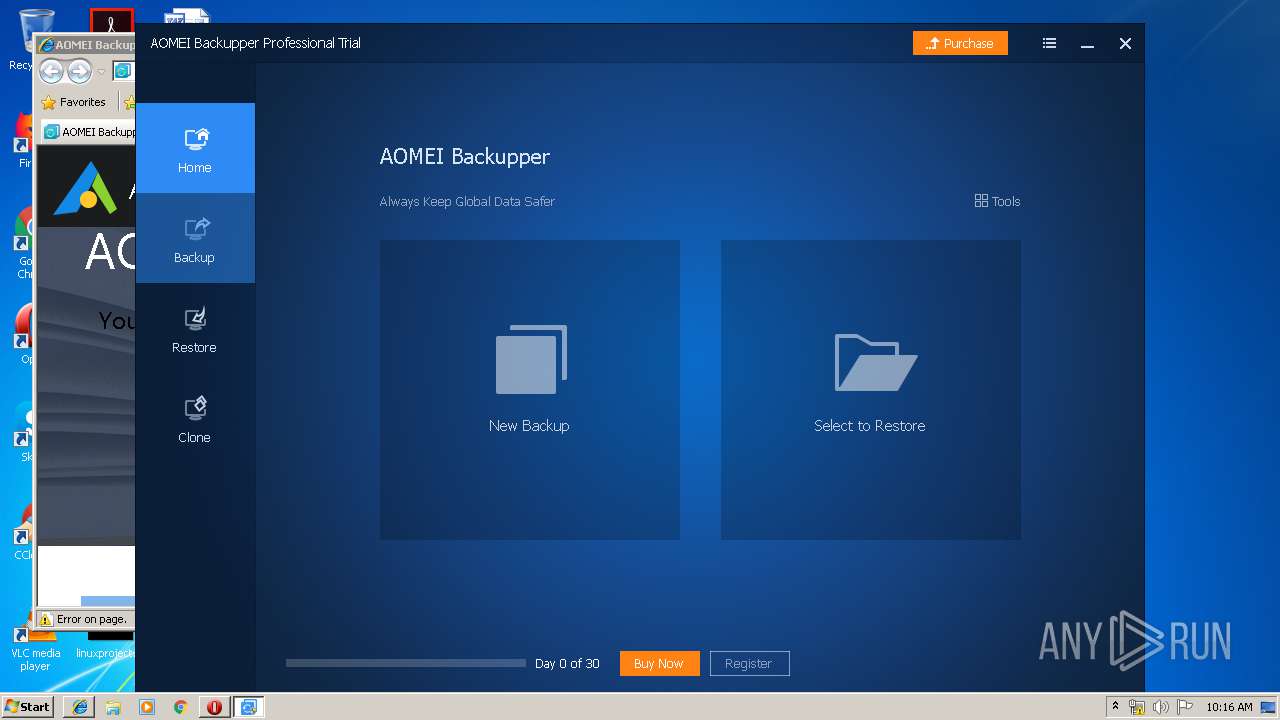Click the trial days progress bar
The height and width of the screenshot is (720, 1280).
click(x=406, y=663)
